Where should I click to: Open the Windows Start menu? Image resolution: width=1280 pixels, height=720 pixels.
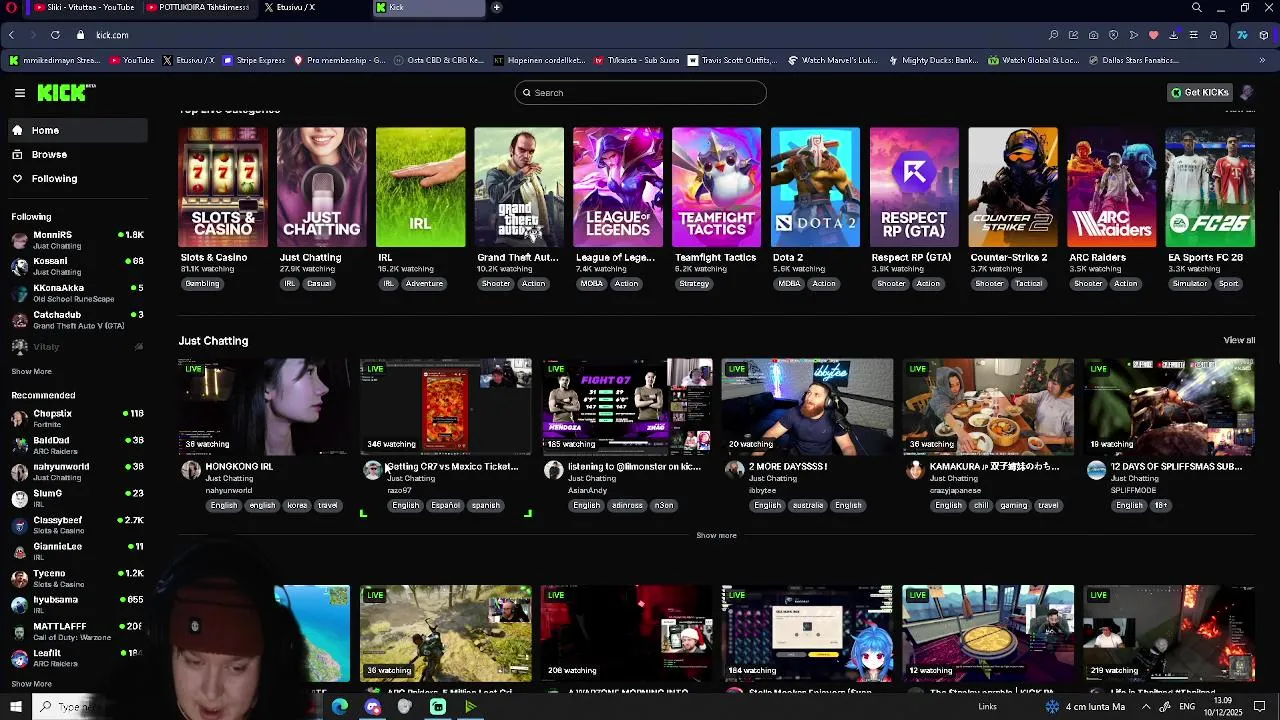point(15,707)
